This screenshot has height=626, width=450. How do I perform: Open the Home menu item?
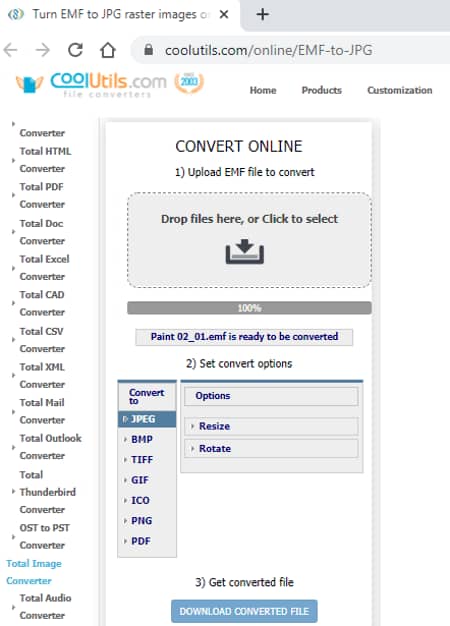pyautogui.click(x=263, y=90)
